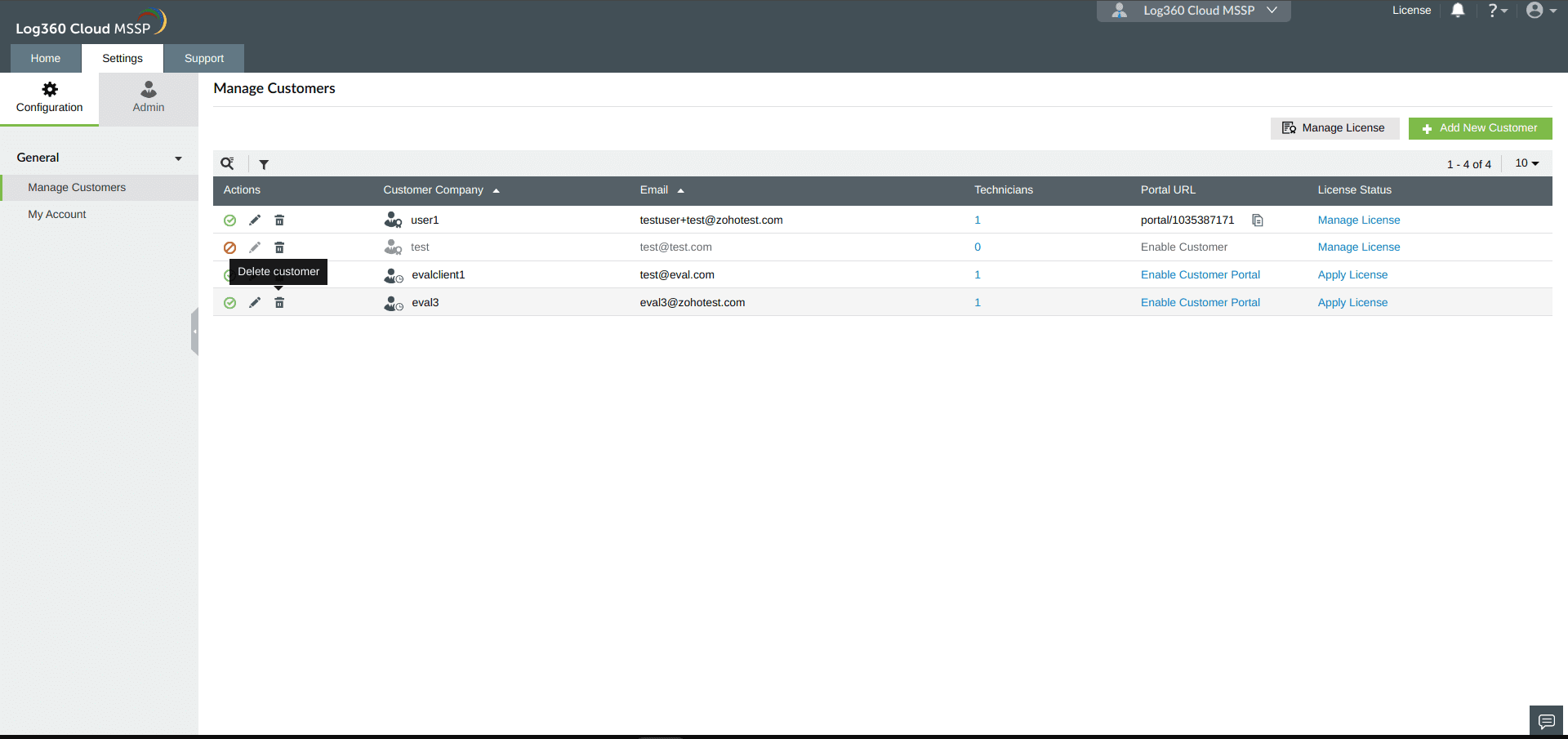1568x739 pixels.
Task: Collapse the General sidebar section
Action: 178,158
